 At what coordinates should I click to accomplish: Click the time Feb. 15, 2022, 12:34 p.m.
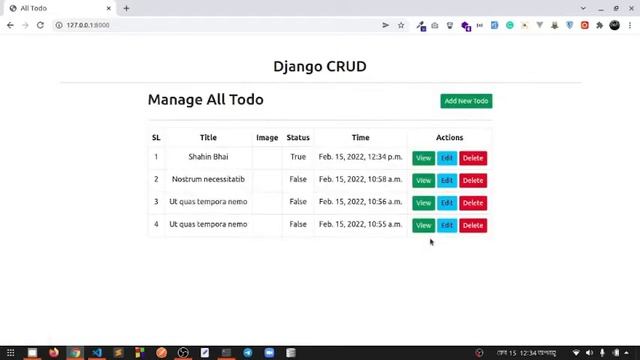(360, 157)
